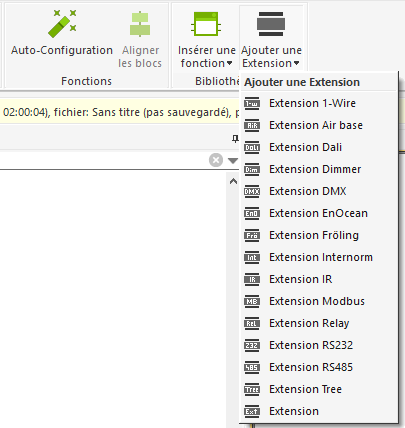Screen dimensions: 405x428
Task: Click the Aligner les blocs icon
Action: [x=140, y=24]
